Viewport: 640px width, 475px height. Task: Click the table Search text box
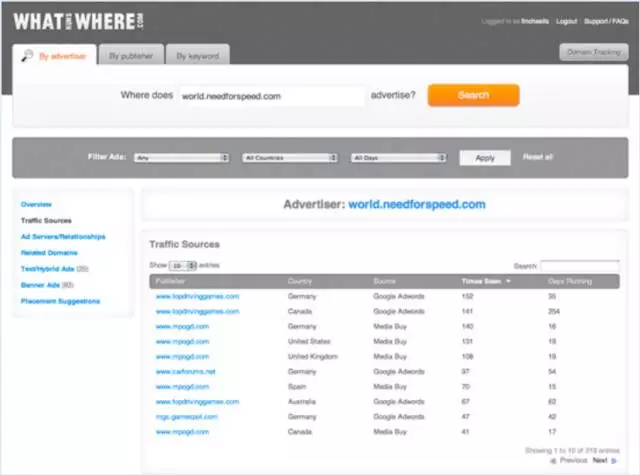pyautogui.click(x=579, y=266)
